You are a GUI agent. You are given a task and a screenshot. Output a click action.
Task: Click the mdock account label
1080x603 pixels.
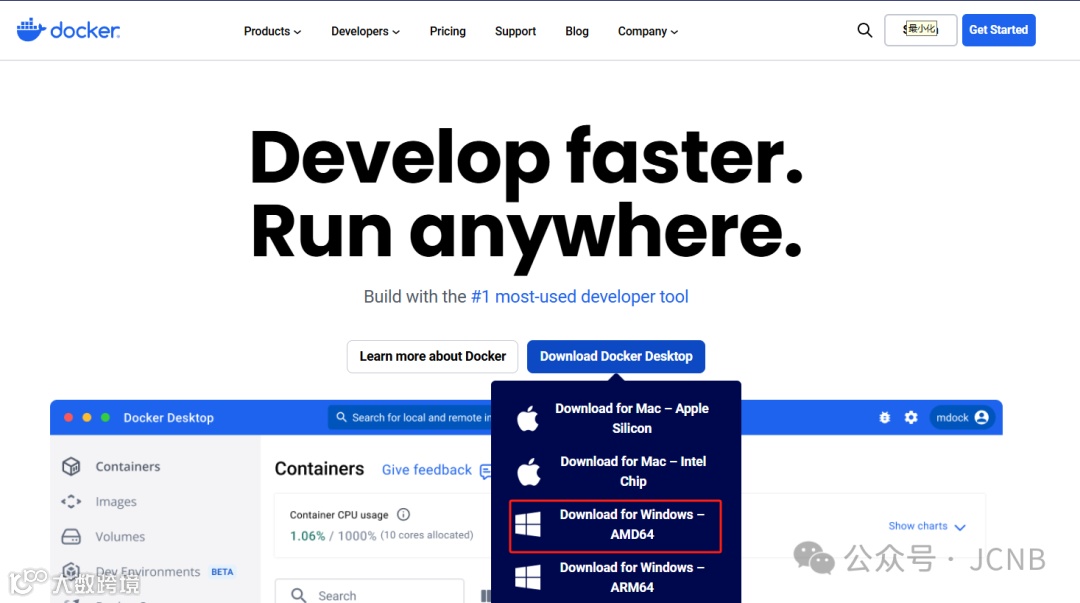(952, 418)
